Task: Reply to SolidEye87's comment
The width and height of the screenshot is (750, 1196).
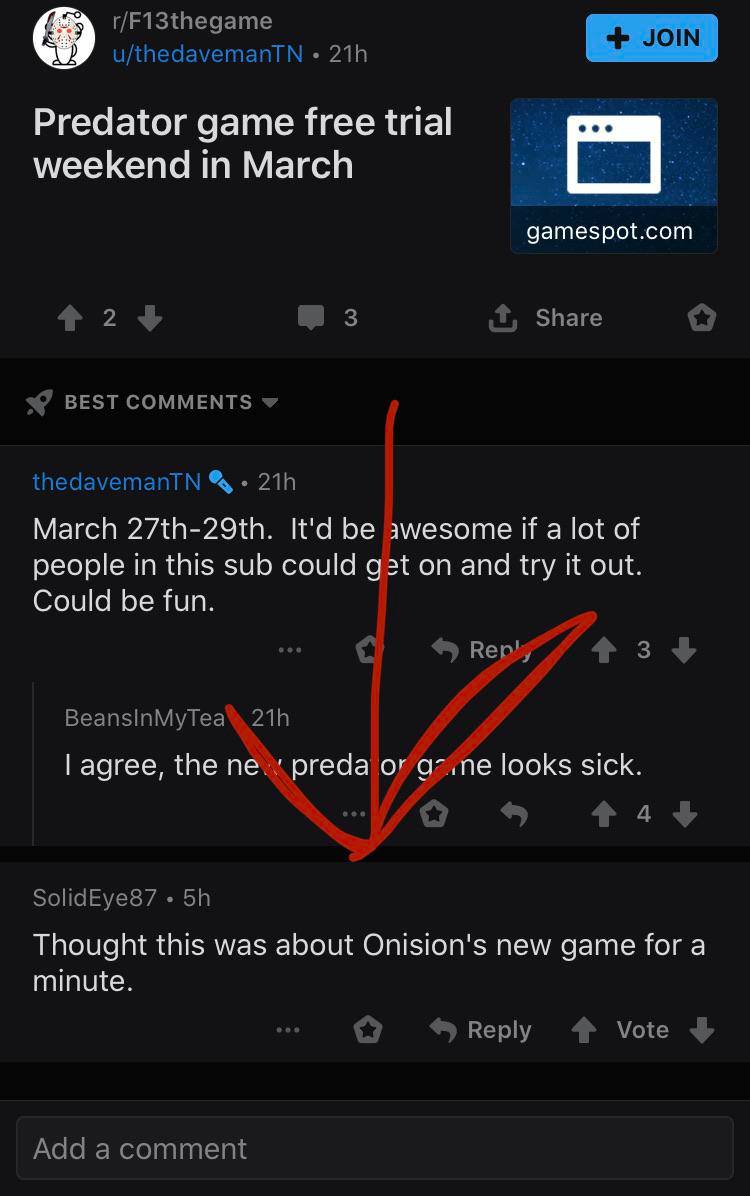Action: point(480,1030)
